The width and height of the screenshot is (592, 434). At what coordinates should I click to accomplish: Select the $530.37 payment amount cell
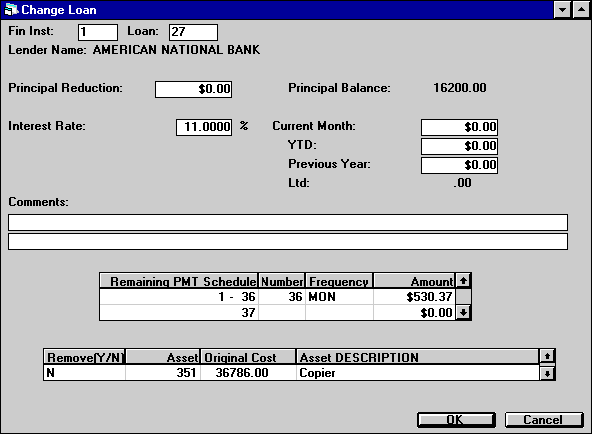(x=414, y=297)
